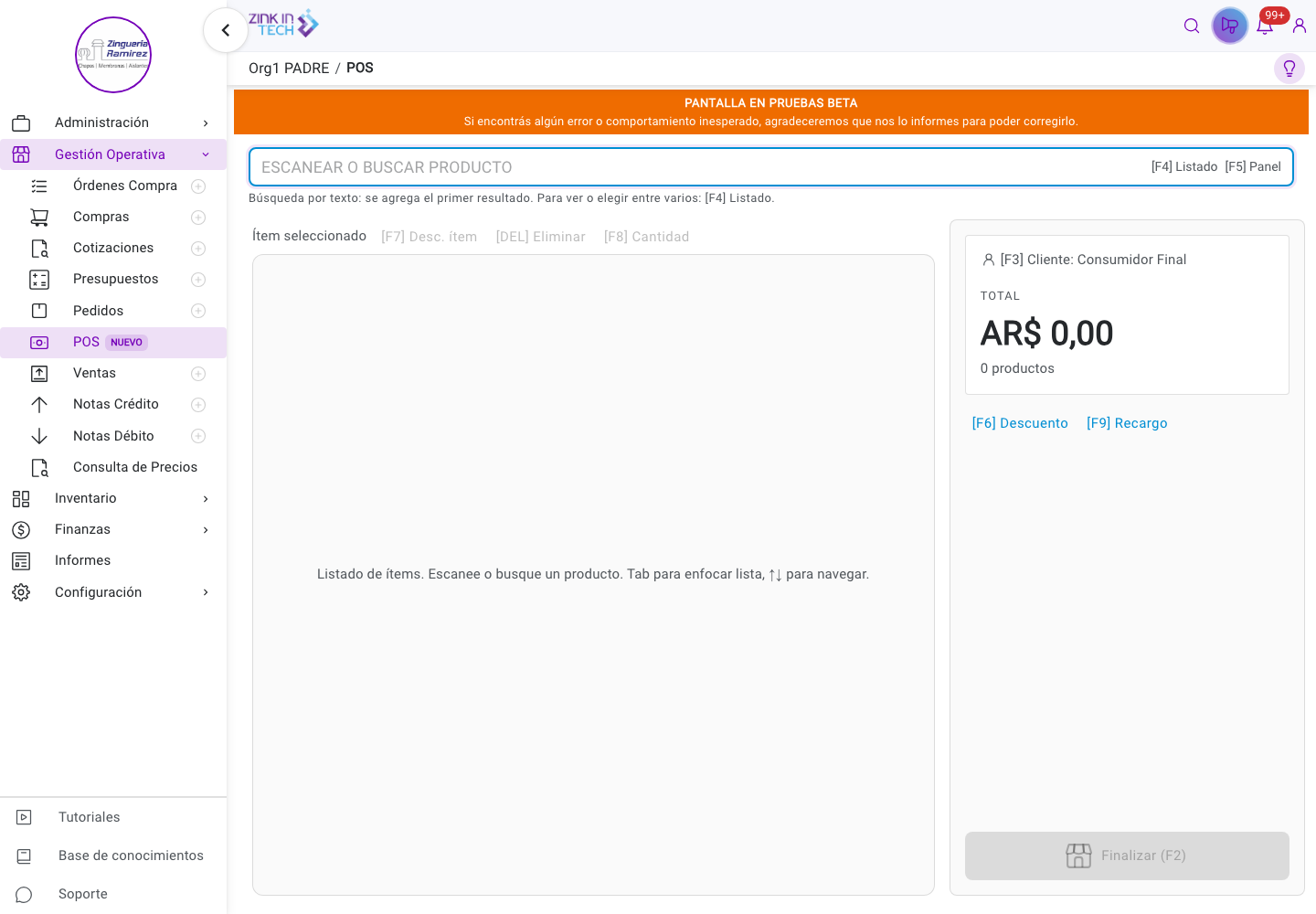This screenshot has width=1316, height=914.
Task: Apply [F9] Recargo
Action: coord(1127,423)
